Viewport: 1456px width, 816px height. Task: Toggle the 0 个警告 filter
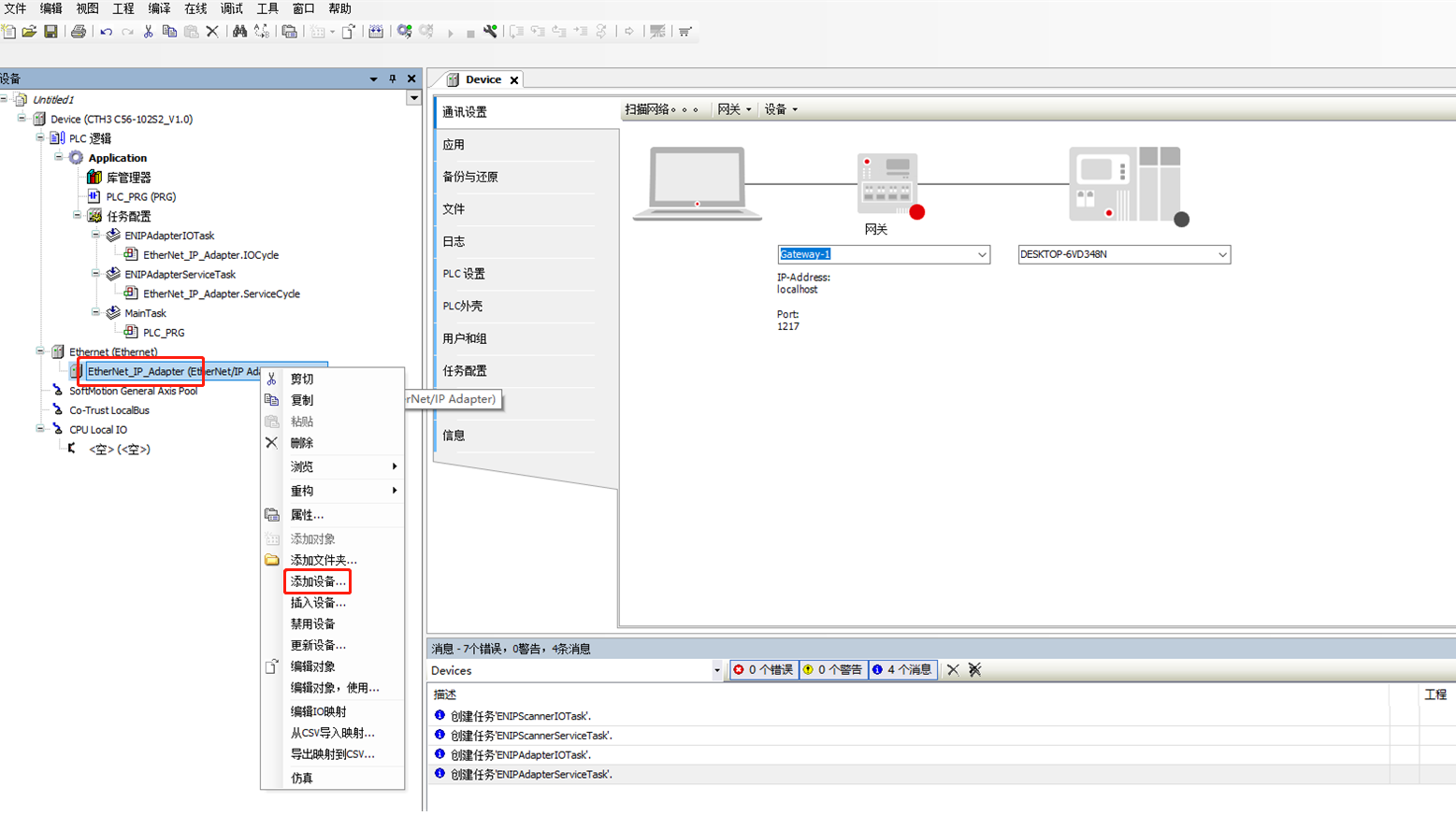(x=833, y=669)
